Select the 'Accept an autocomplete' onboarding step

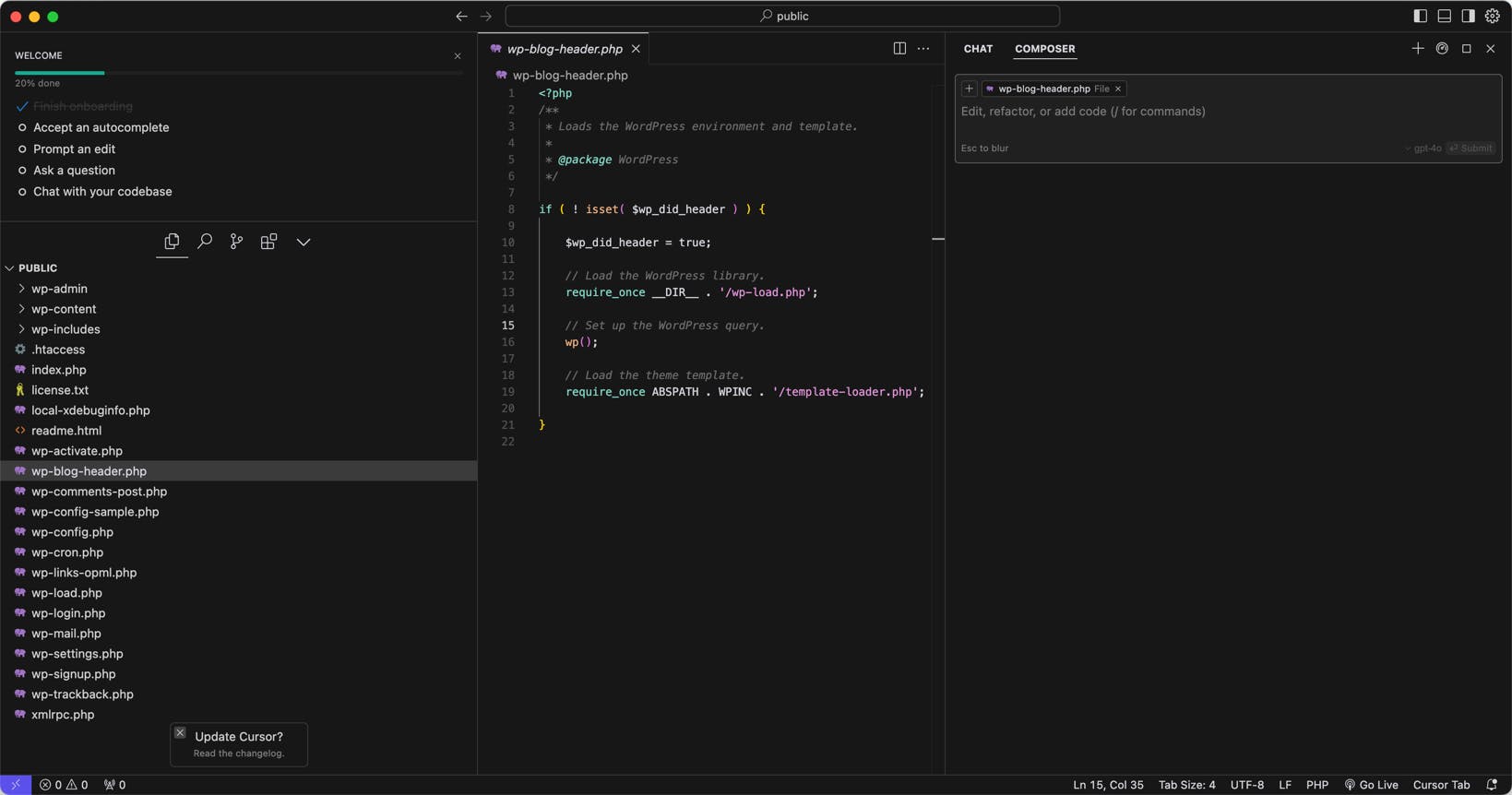pyautogui.click(x=101, y=127)
